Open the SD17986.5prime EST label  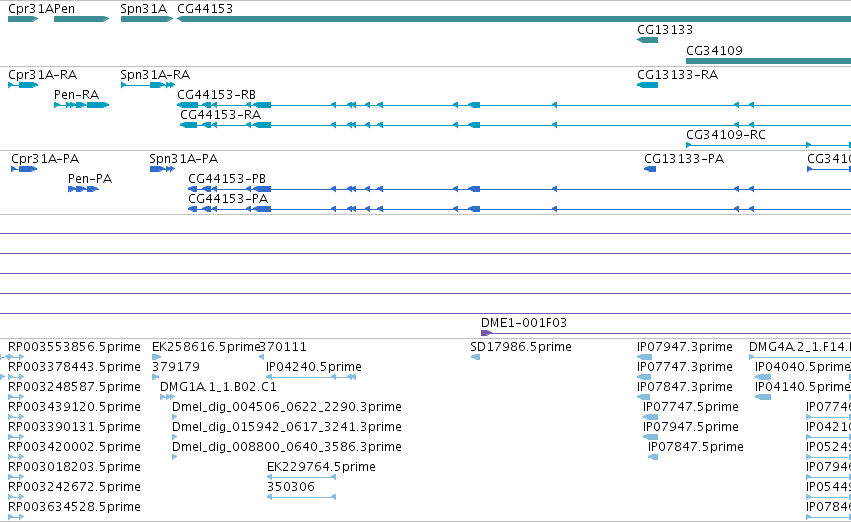[x=521, y=347]
